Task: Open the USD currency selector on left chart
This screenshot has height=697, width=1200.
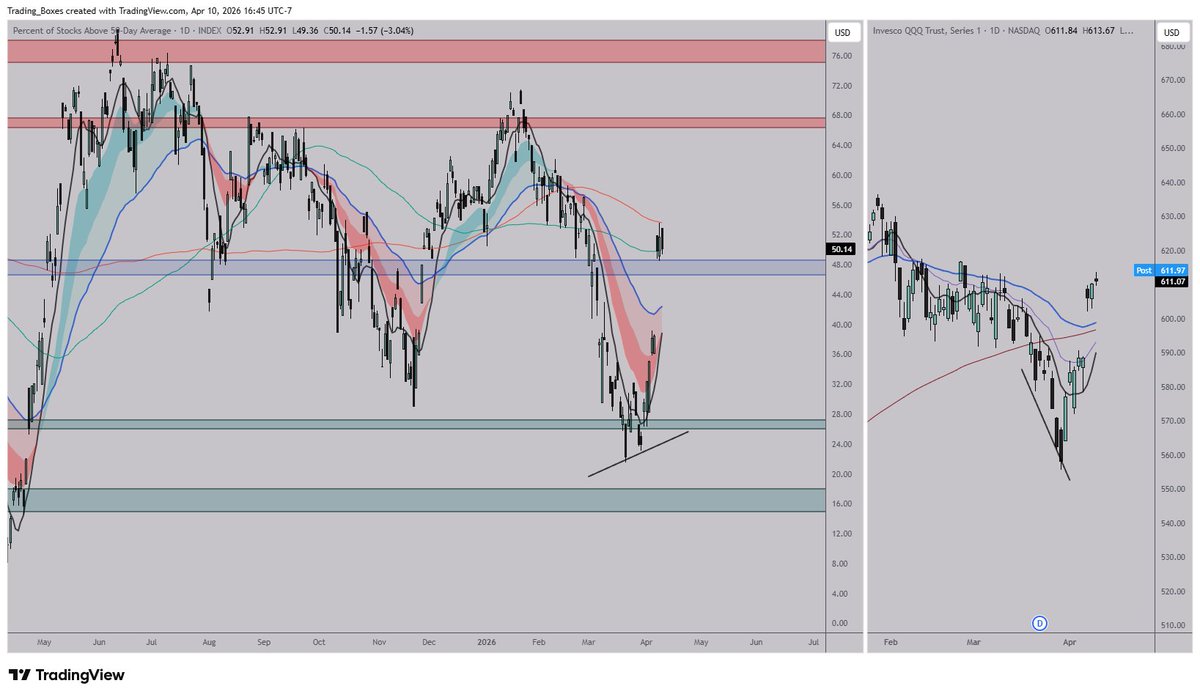Action: [x=843, y=33]
